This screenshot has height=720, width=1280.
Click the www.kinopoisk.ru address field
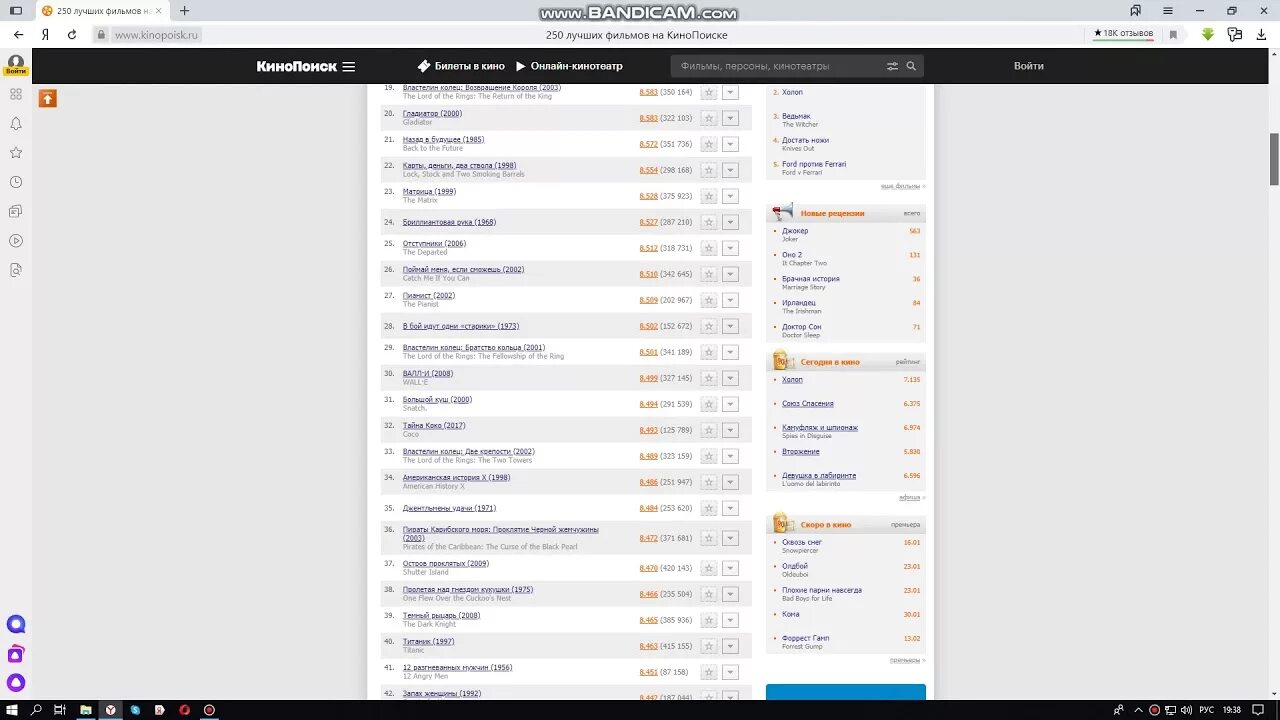(x=156, y=34)
